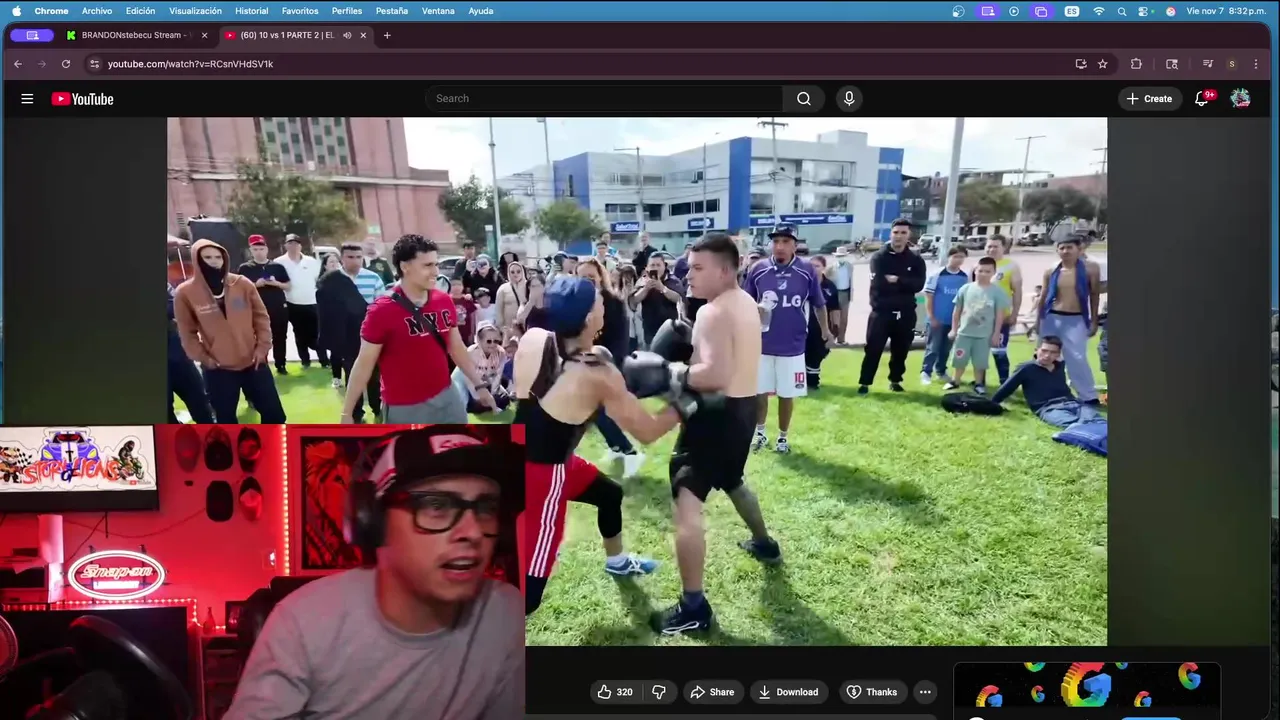This screenshot has width=1280, height=720.
Task: Open the Ventana menu
Action: pyautogui.click(x=438, y=11)
